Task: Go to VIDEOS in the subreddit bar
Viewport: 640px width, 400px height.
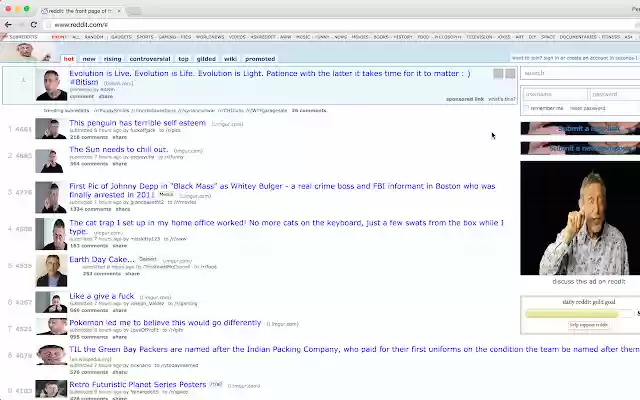Action: point(237,37)
